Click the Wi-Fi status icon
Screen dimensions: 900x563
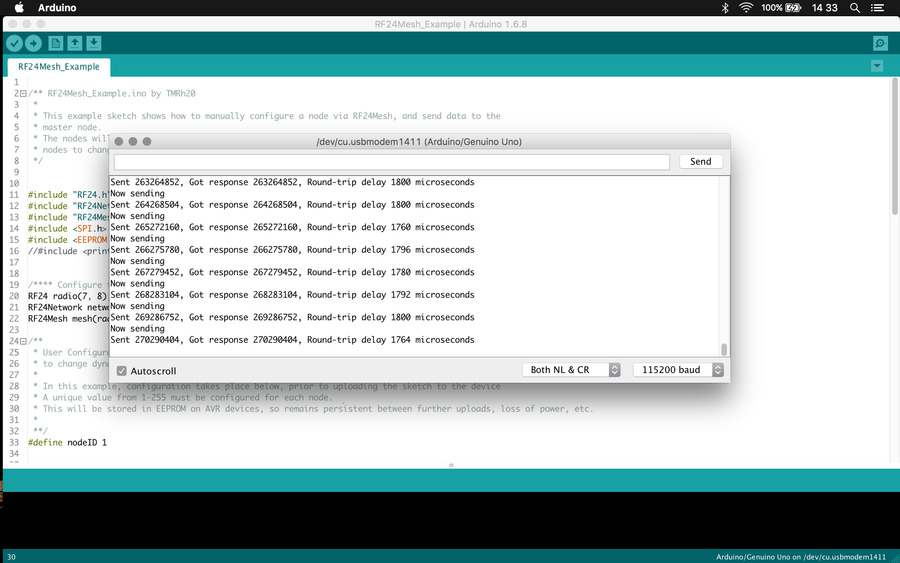tap(746, 7)
